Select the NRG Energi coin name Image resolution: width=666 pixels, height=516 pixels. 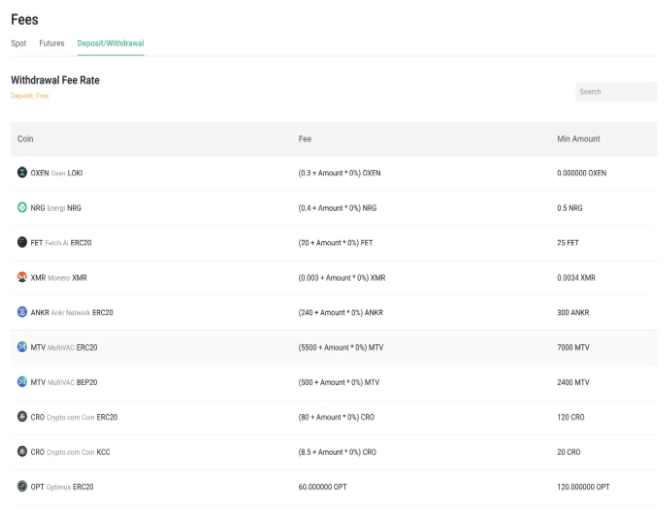coord(56,208)
